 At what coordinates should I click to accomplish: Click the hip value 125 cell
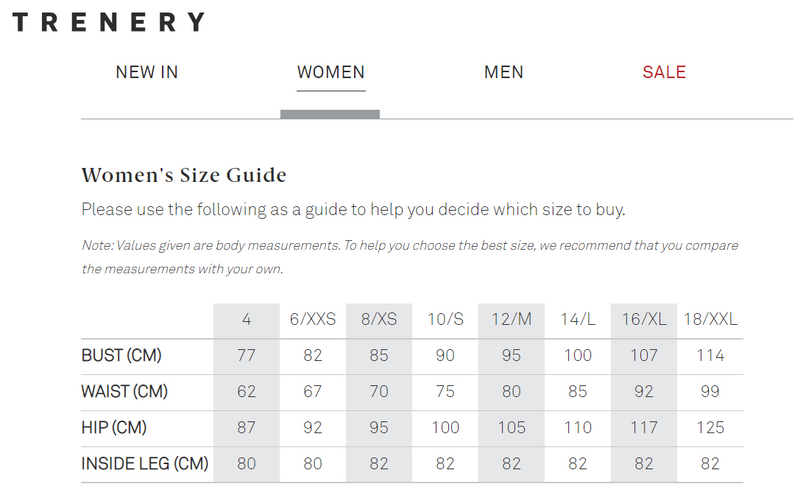[710, 428]
